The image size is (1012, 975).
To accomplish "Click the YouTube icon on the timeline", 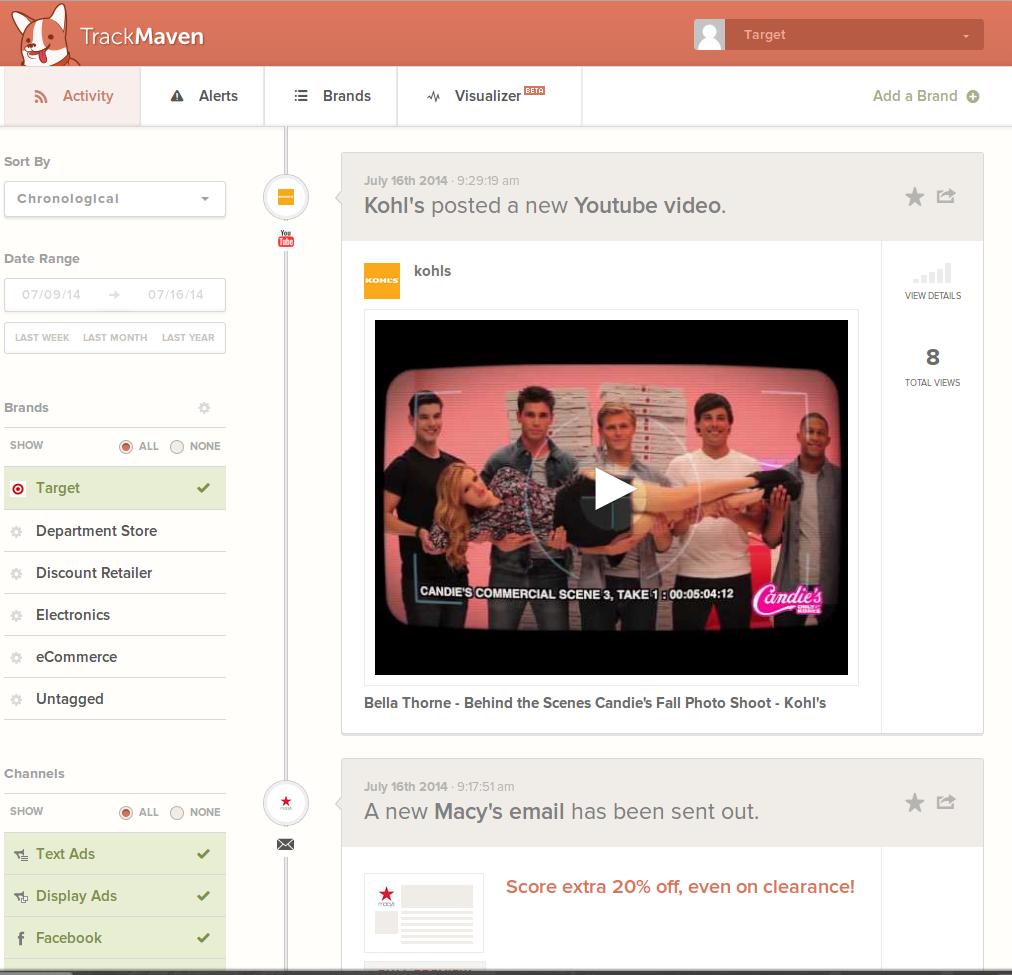I will click(286, 238).
